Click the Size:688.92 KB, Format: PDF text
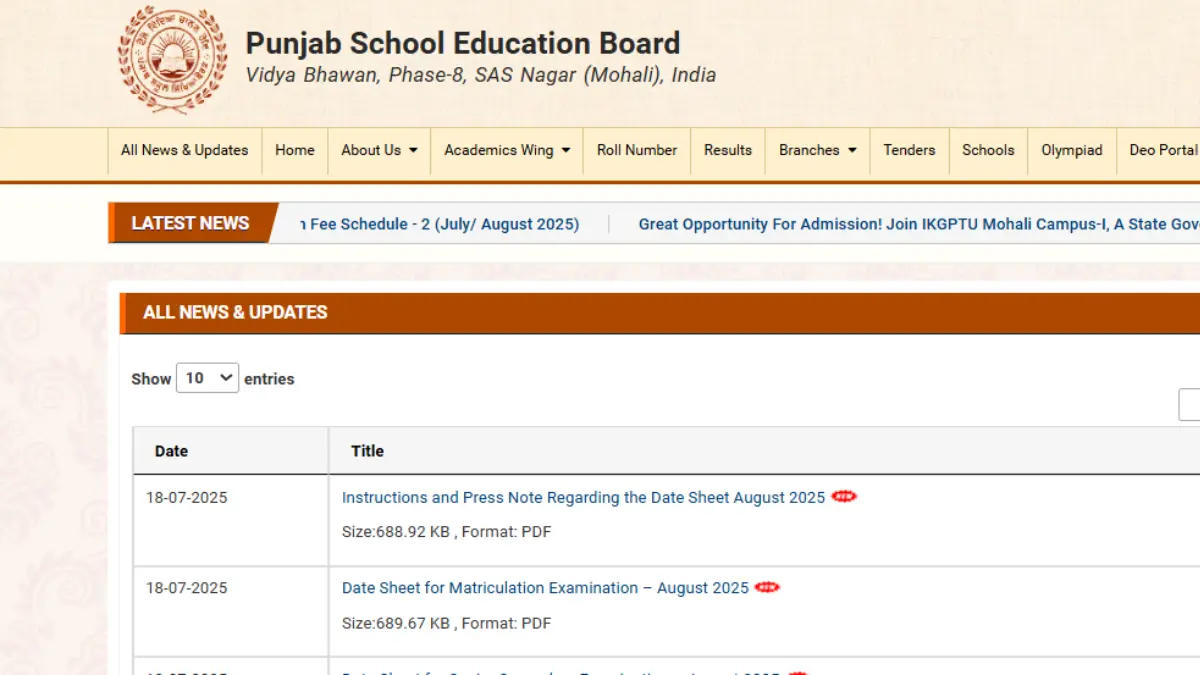The height and width of the screenshot is (675, 1200). [446, 532]
